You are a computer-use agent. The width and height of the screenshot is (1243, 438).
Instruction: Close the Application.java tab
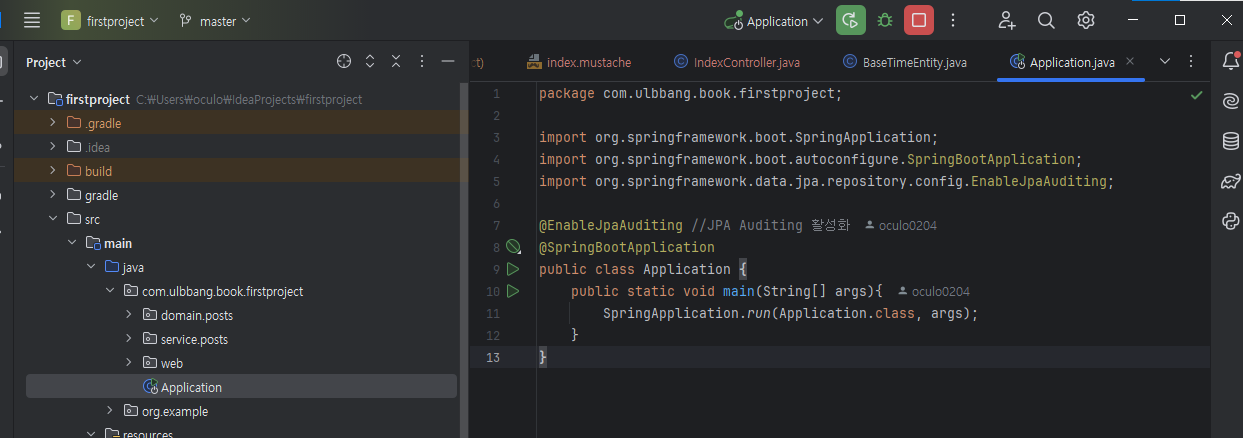coord(1130,62)
